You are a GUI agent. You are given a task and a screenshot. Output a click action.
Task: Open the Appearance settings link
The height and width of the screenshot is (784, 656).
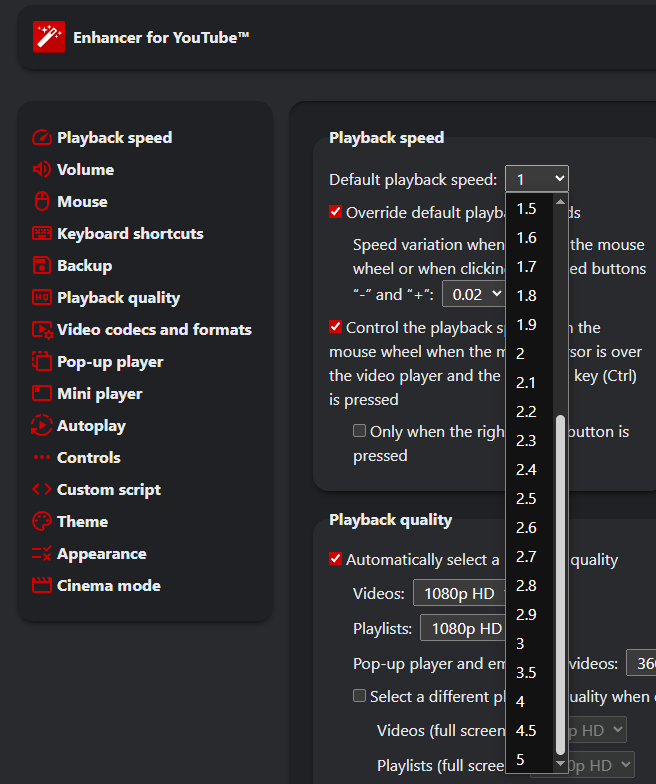pyautogui.click(x=102, y=554)
